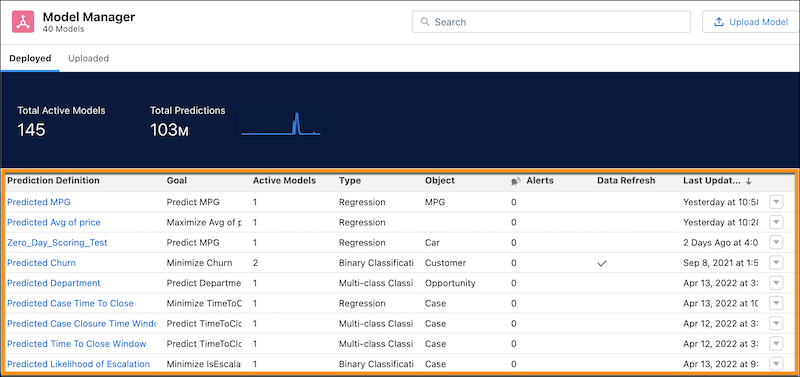Click Active Models value 2 for Predicted Churn
This screenshot has height=377, width=800.
coord(255,263)
